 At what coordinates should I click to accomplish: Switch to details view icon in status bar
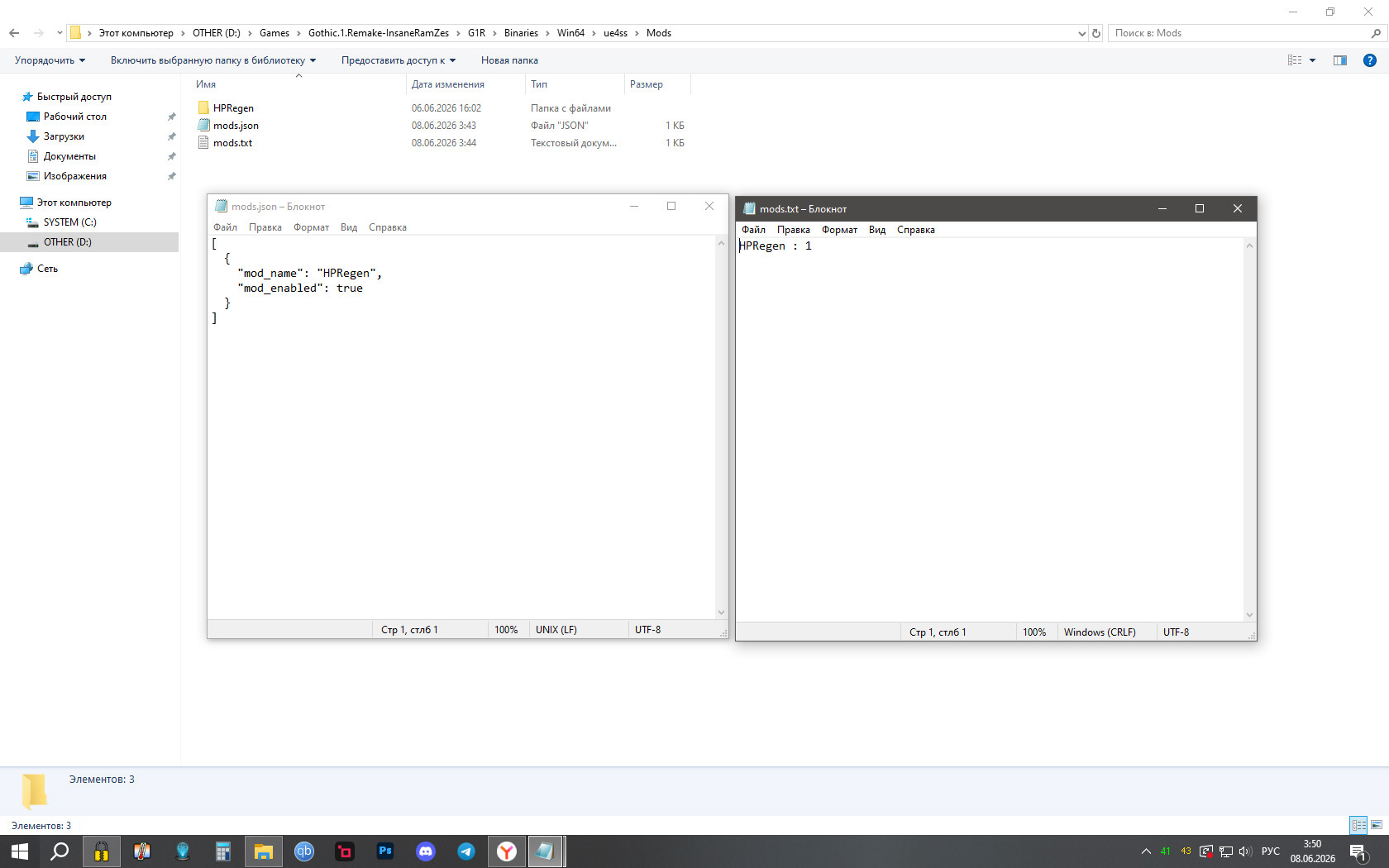(1359, 825)
